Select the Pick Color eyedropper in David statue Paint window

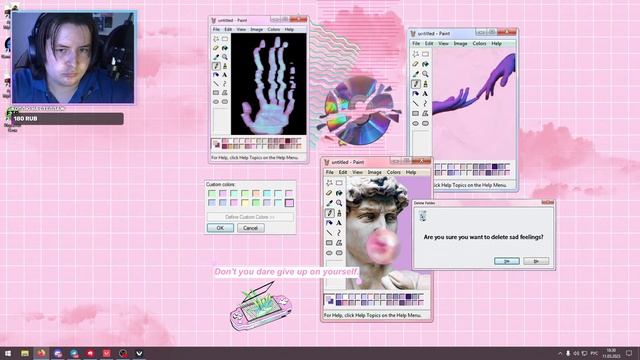click(329, 203)
